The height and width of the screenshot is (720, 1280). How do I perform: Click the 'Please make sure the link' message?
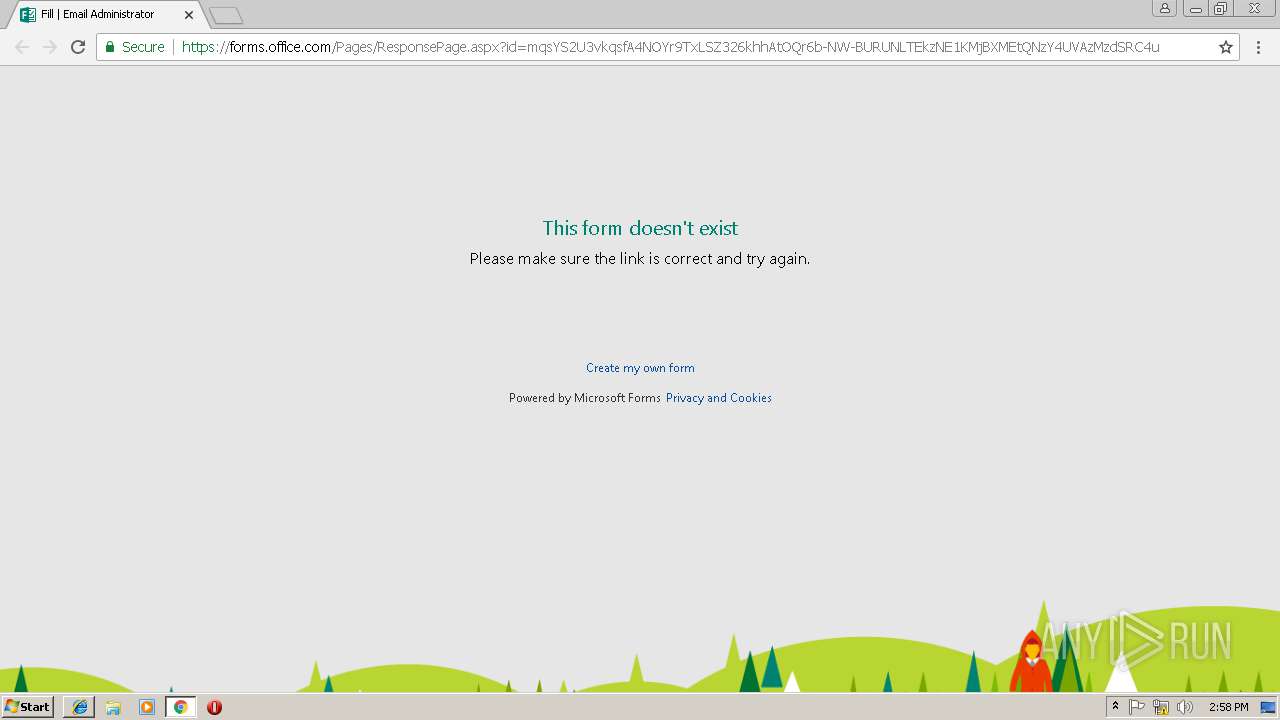(640, 259)
